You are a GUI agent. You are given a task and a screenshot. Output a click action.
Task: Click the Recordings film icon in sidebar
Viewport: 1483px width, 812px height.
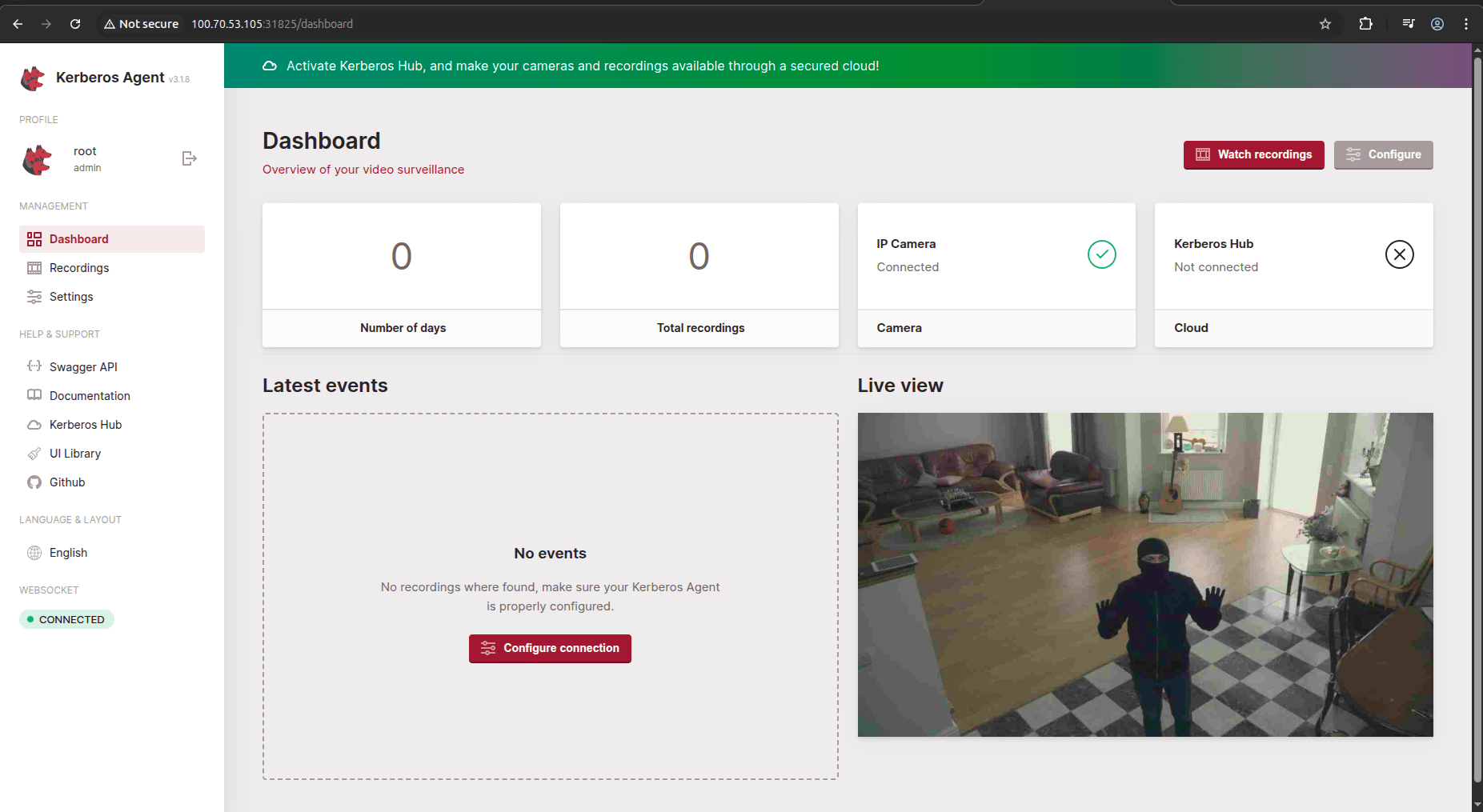pos(34,268)
